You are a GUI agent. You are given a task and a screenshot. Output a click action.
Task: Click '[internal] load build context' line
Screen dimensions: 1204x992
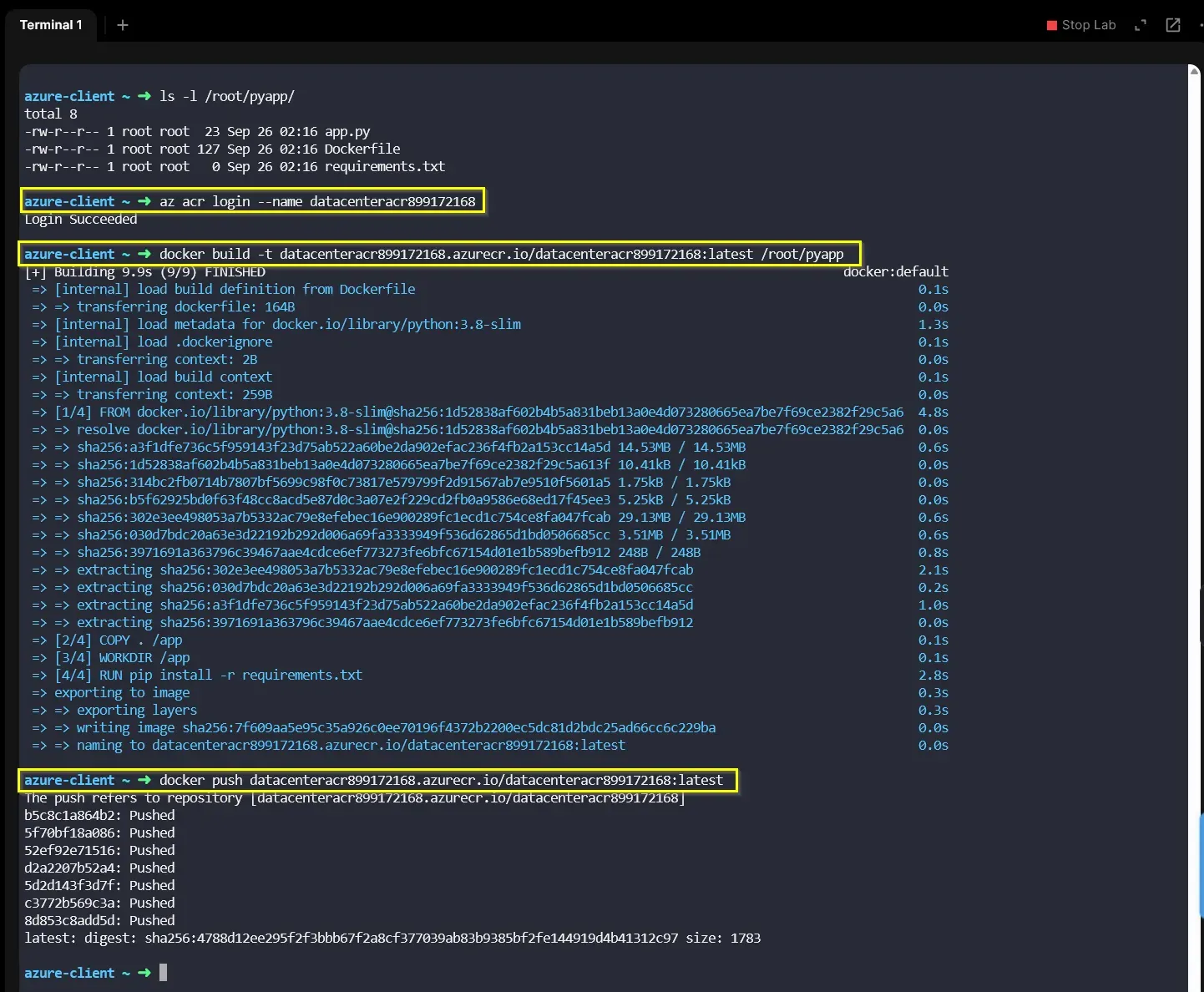[152, 377]
